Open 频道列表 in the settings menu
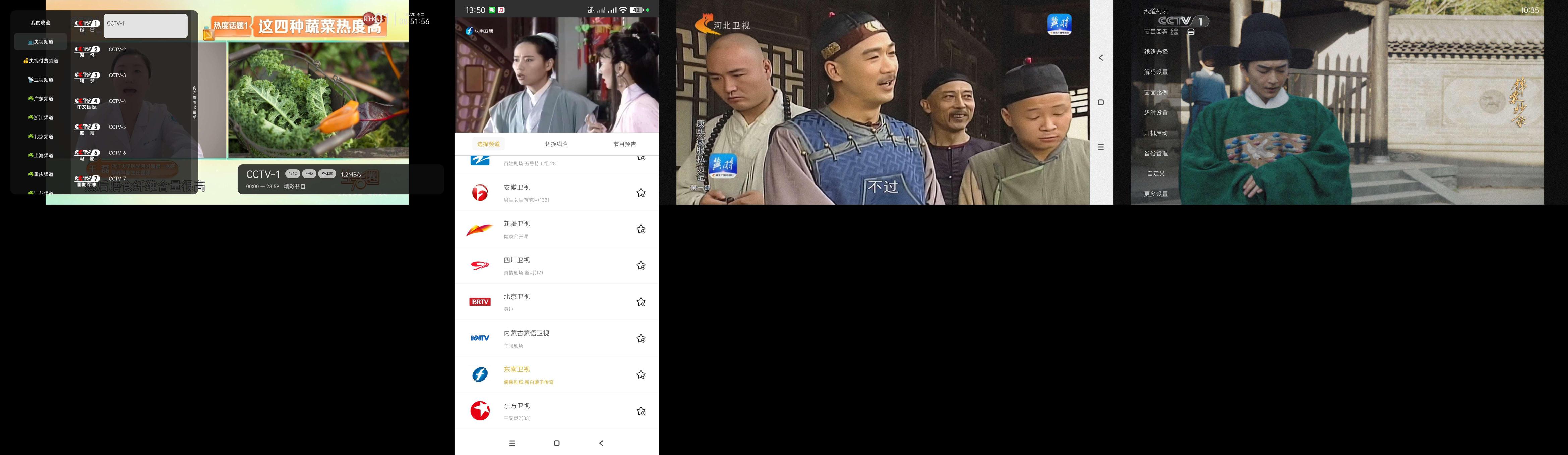The image size is (1568, 455). coord(1156,11)
